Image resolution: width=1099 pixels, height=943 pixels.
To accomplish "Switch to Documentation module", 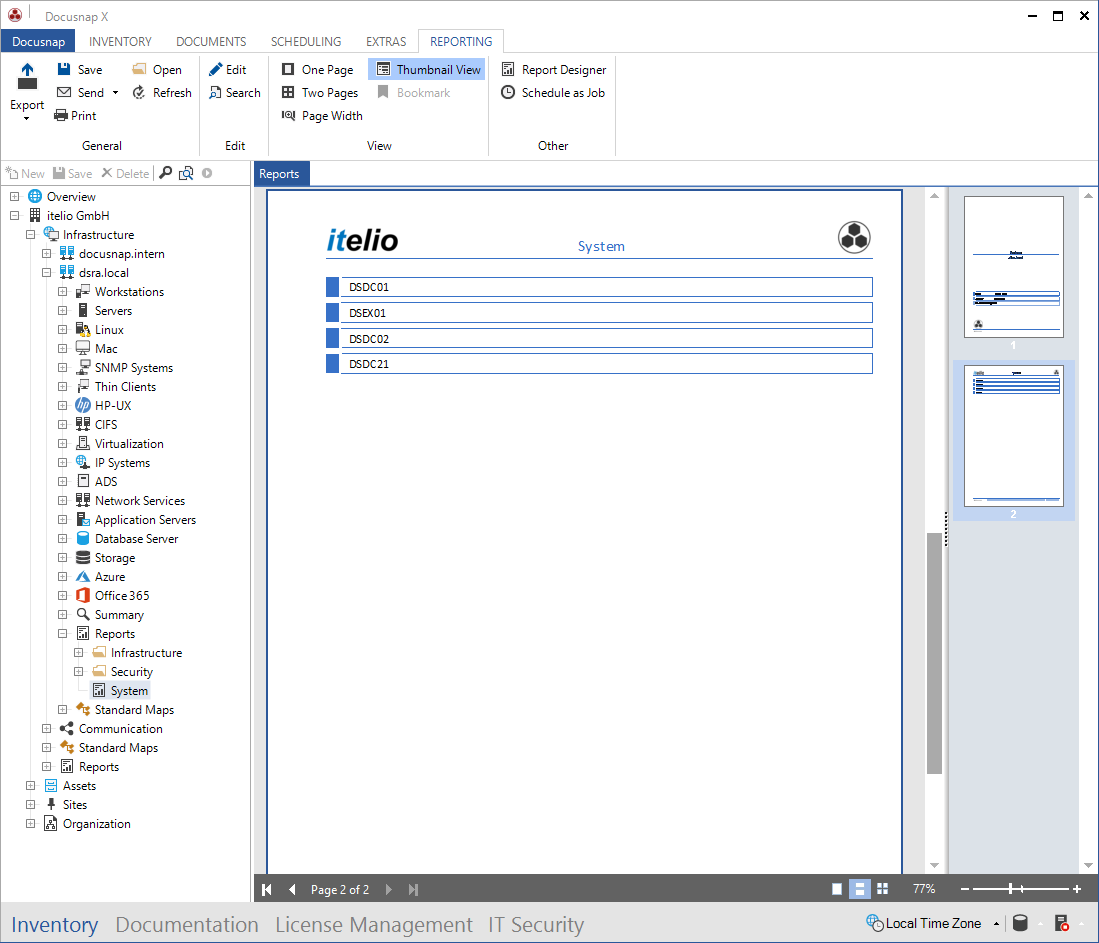I will point(187,925).
